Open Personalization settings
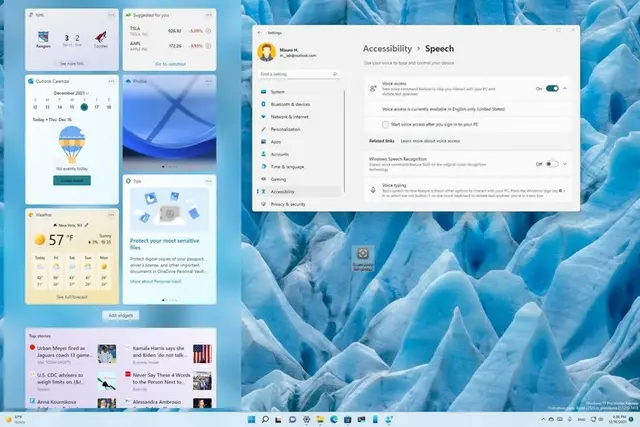This screenshot has width=640, height=427. click(300, 129)
